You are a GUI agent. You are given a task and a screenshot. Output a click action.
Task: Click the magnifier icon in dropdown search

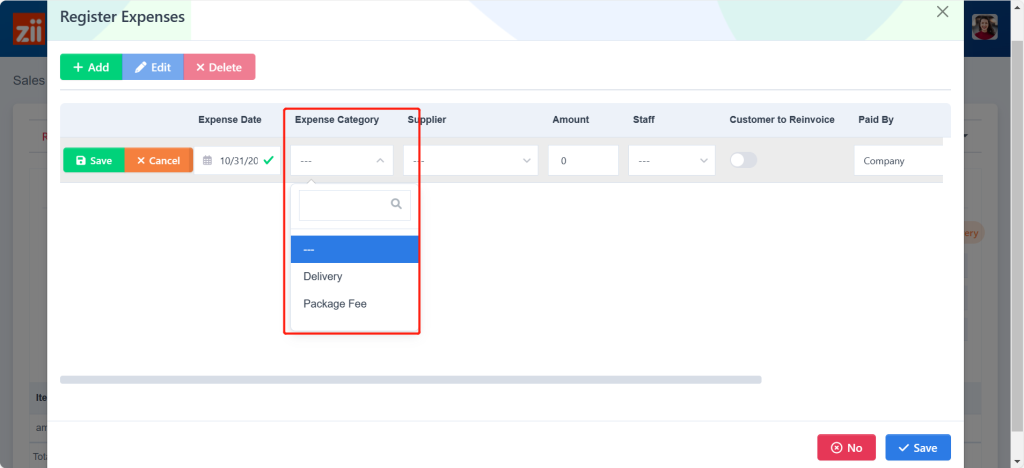(x=396, y=204)
